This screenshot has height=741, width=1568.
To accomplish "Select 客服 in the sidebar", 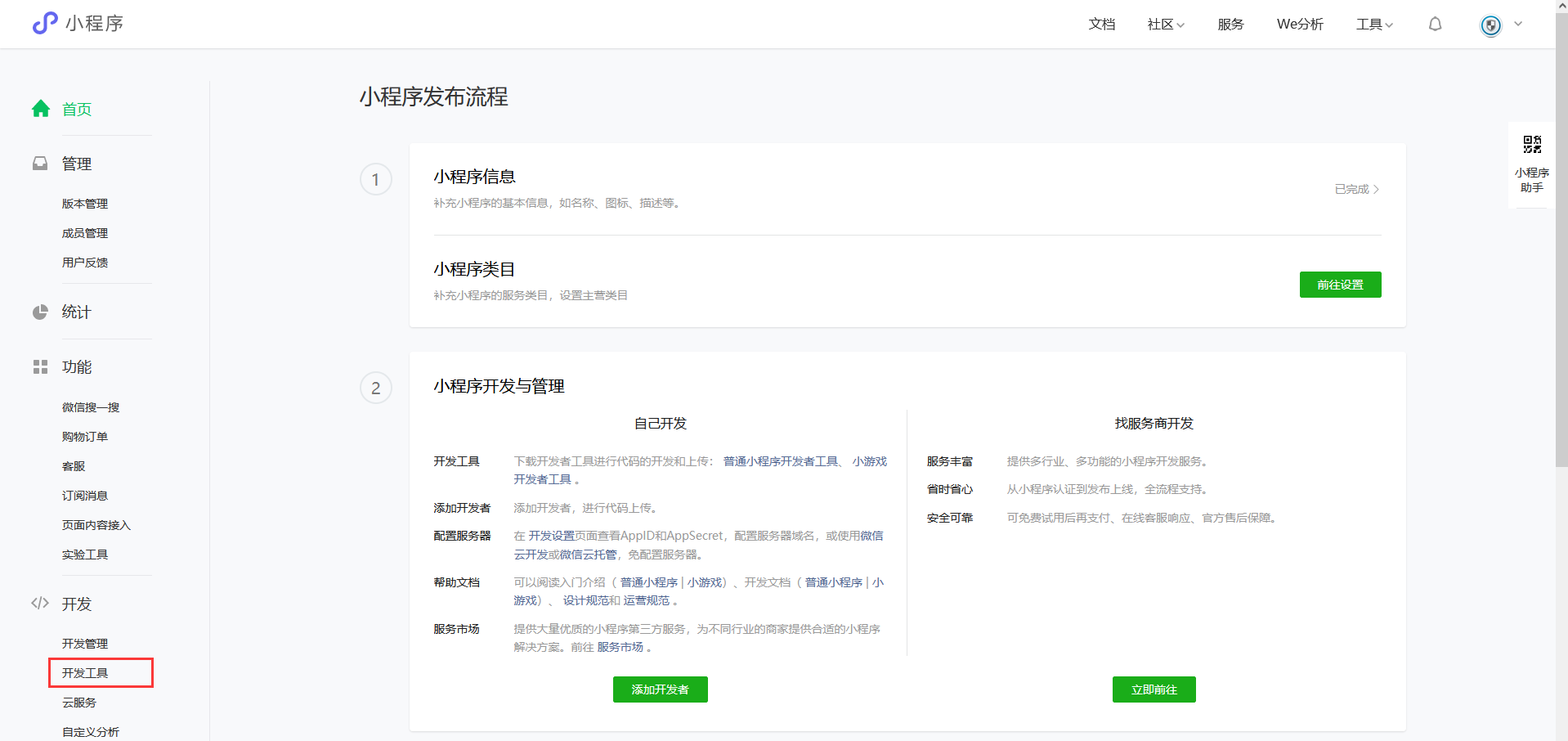I will tap(74, 466).
